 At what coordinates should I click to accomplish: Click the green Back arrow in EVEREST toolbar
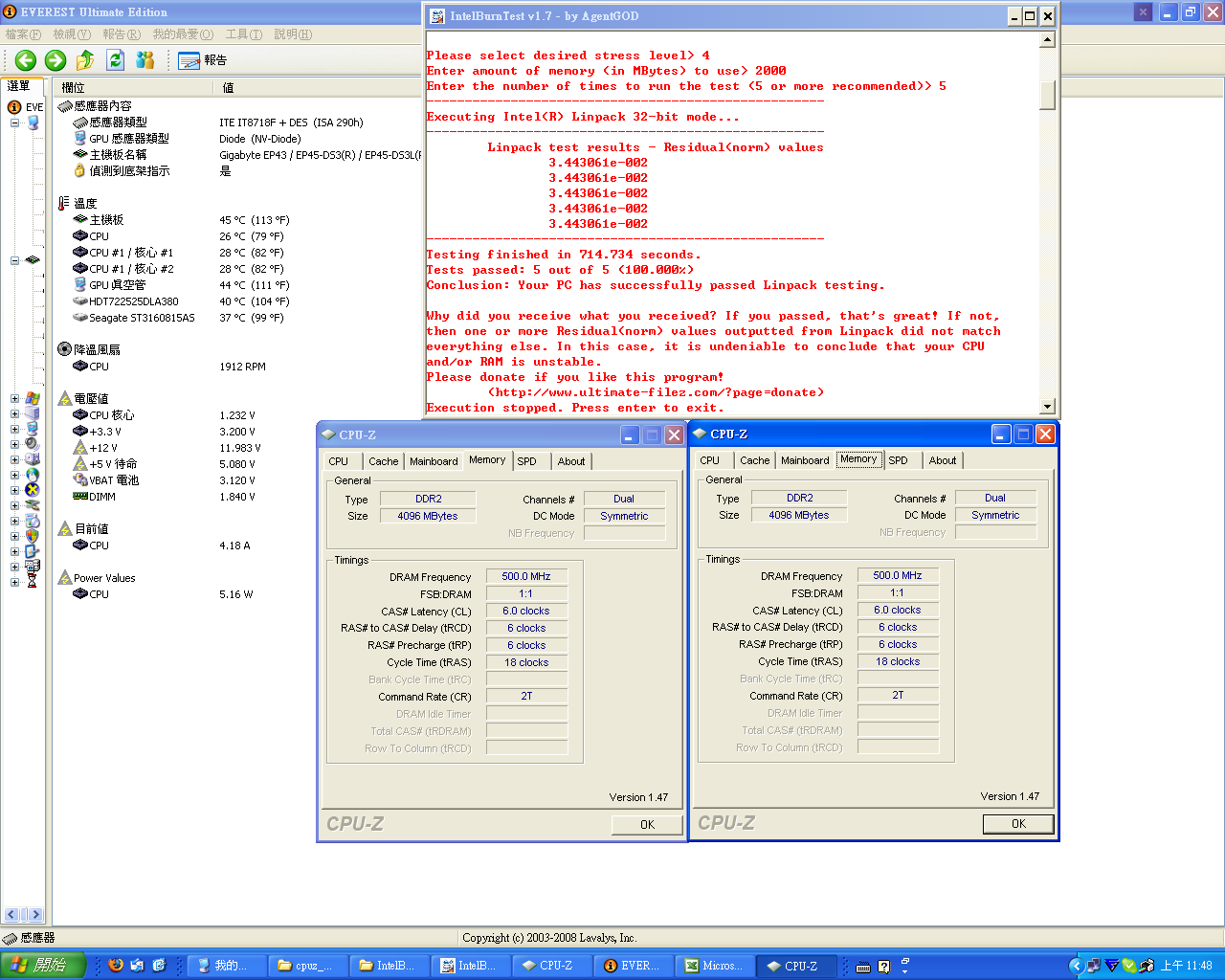tap(25, 60)
